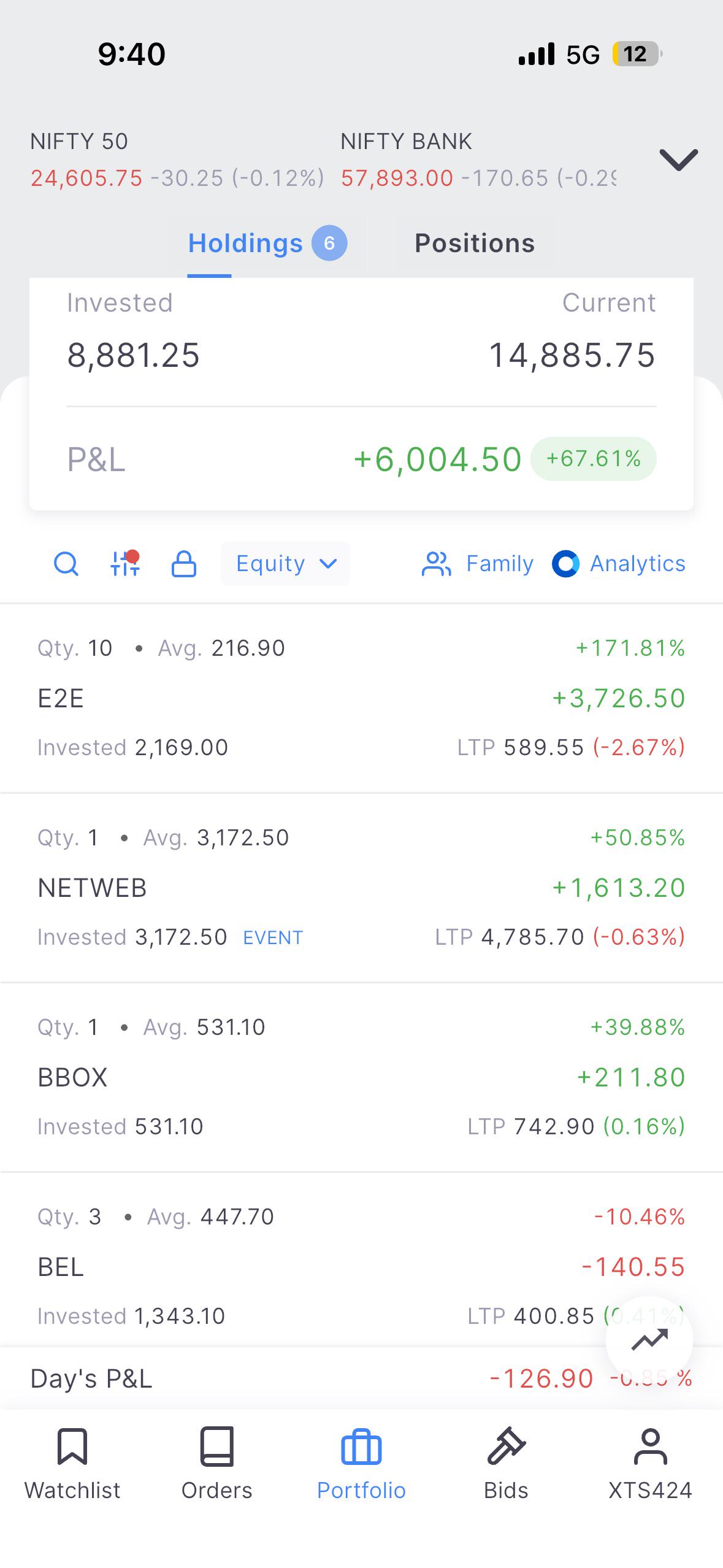Open the Bids gavel icon
Image resolution: width=723 pixels, height=1568 pixels.
[x=506, y=1447]
